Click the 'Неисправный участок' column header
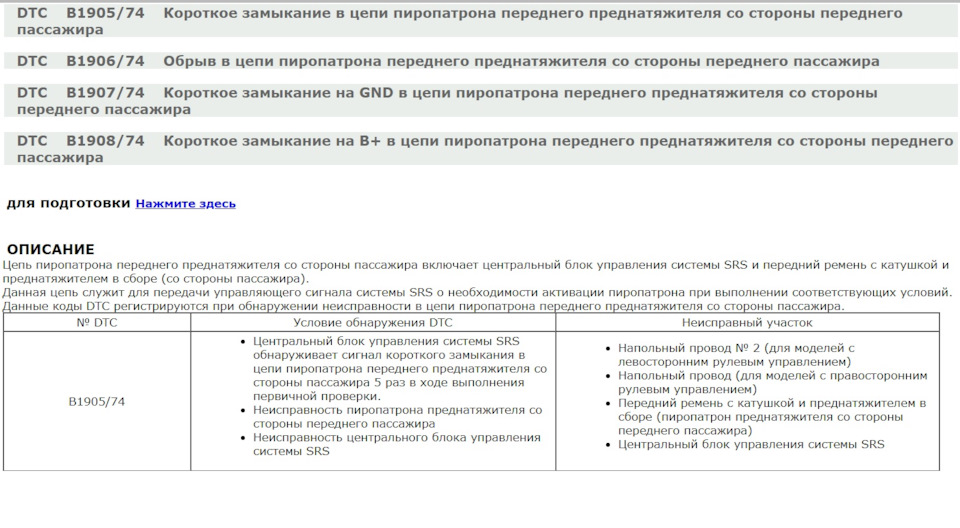 click(x=747, y=322)
